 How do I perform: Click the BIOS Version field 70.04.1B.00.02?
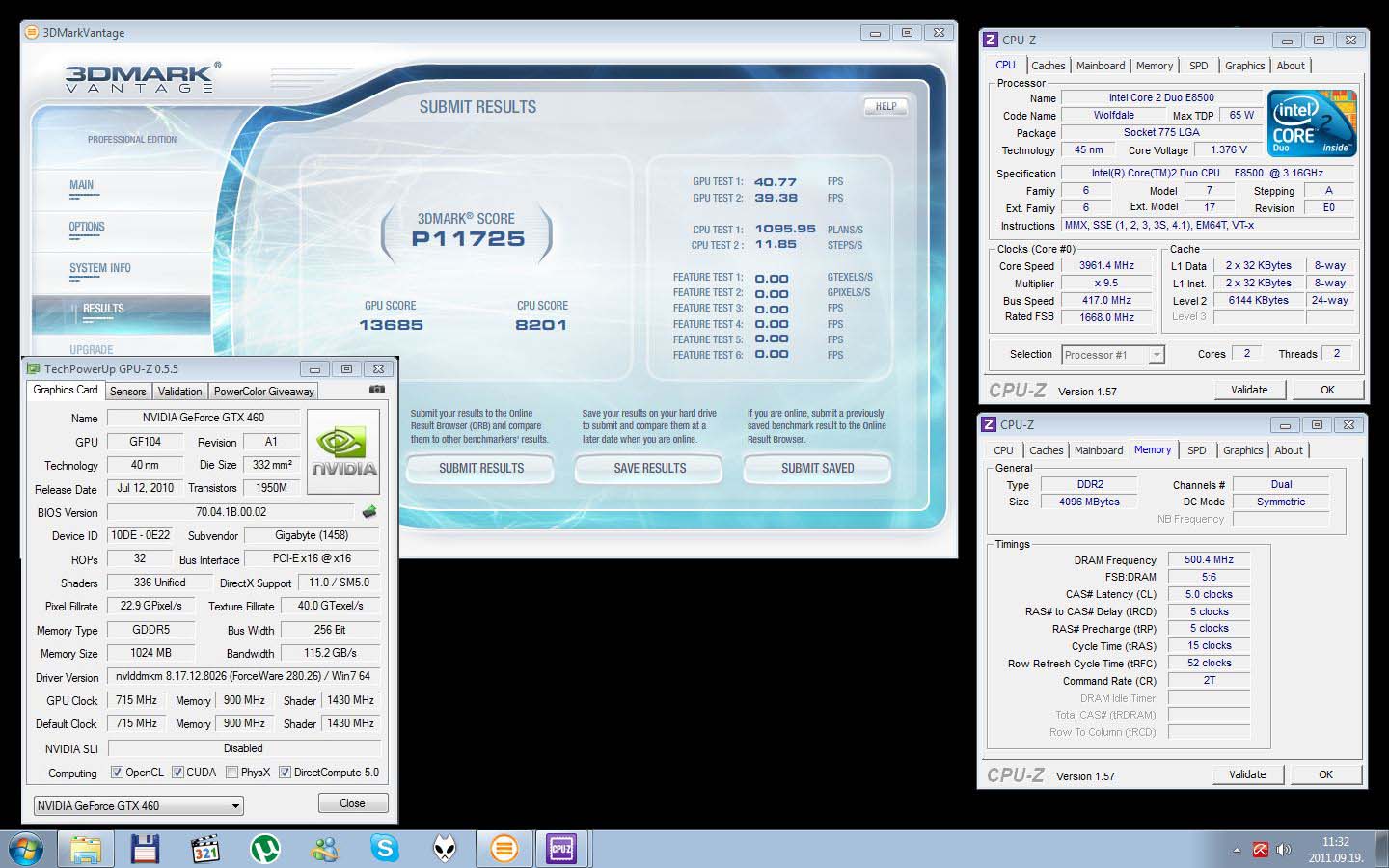[x=231, y=512]
